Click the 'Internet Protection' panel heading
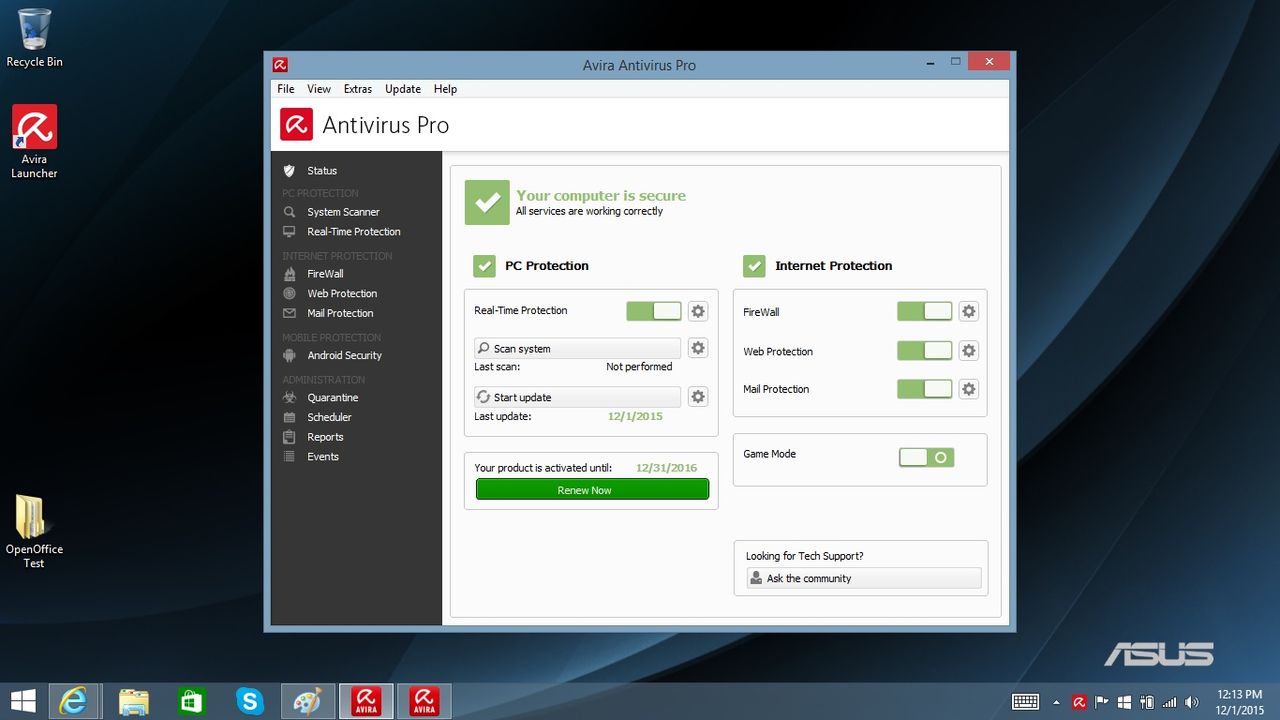This screenshot has height=720, width=1280. 834,266
